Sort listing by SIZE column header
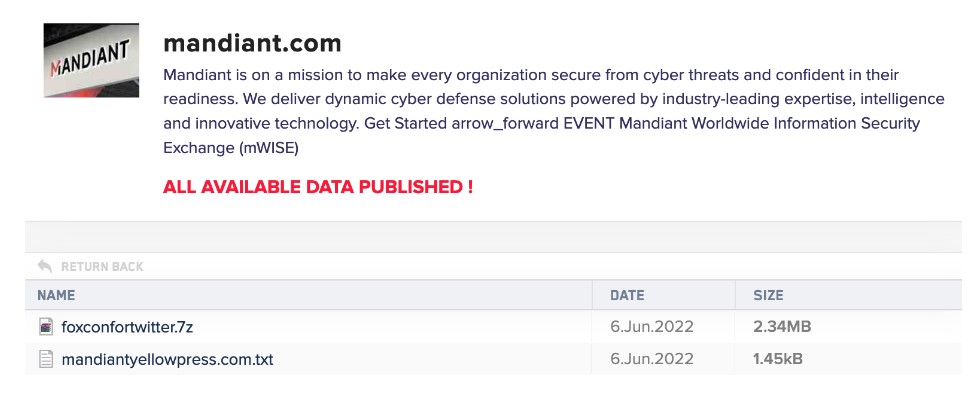The width and height of the screenshot is (979, 394). [x=769, y=295]
